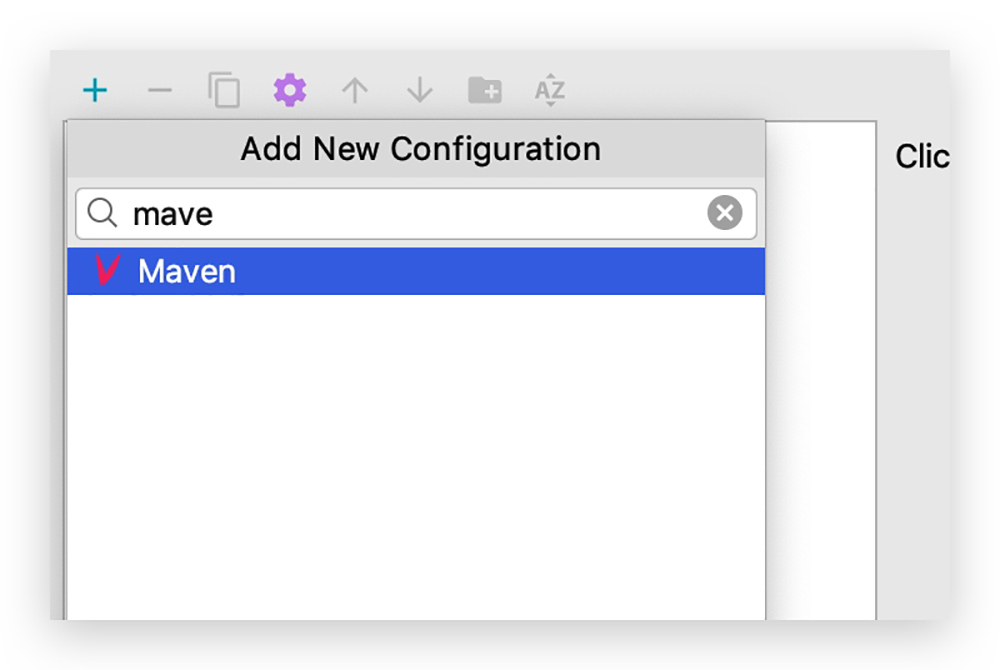Clear the search text with the X button
Screen dimensions: 1000x670
pos(725,213)
